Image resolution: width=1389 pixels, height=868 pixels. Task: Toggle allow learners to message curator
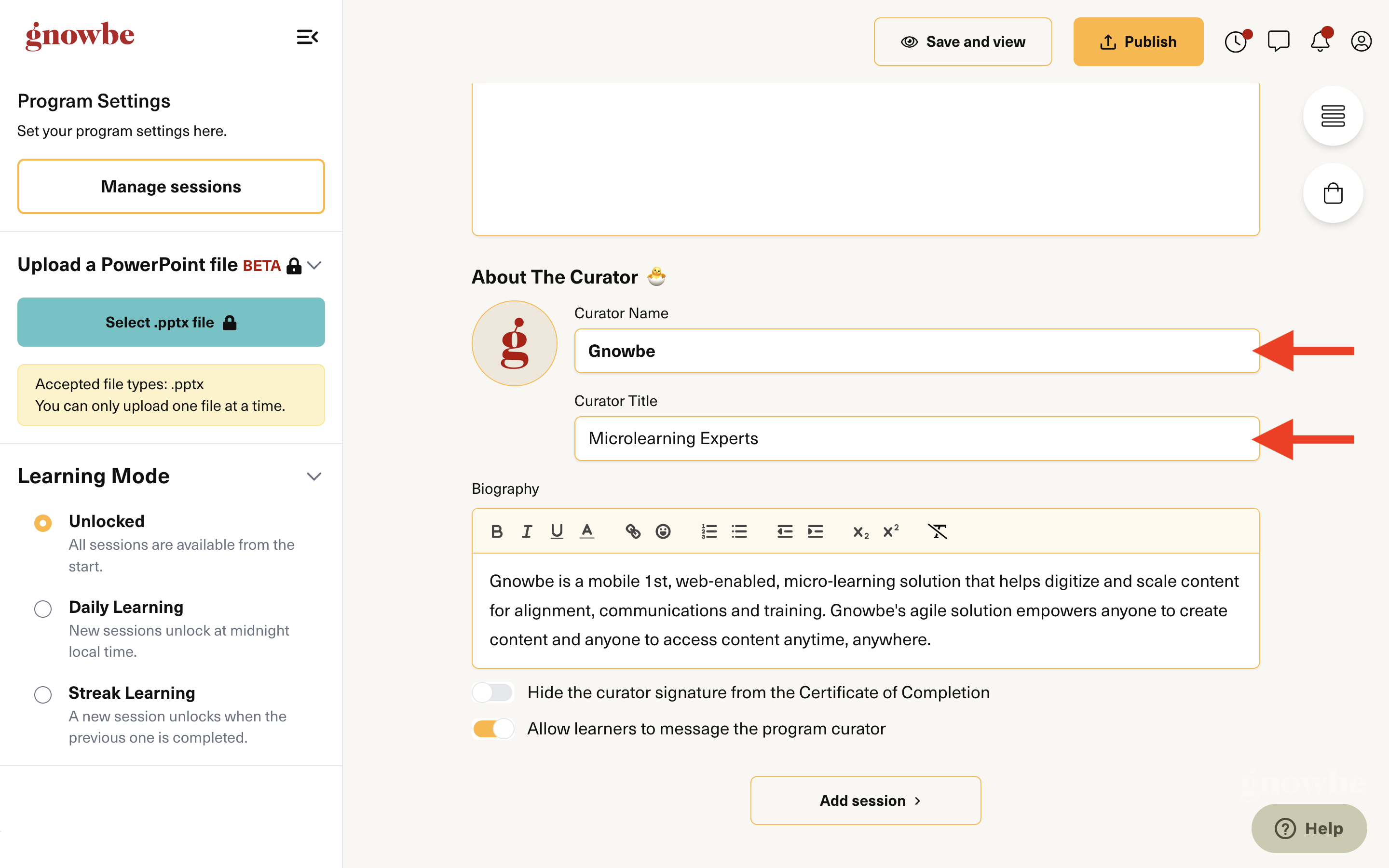pos(493,729)
